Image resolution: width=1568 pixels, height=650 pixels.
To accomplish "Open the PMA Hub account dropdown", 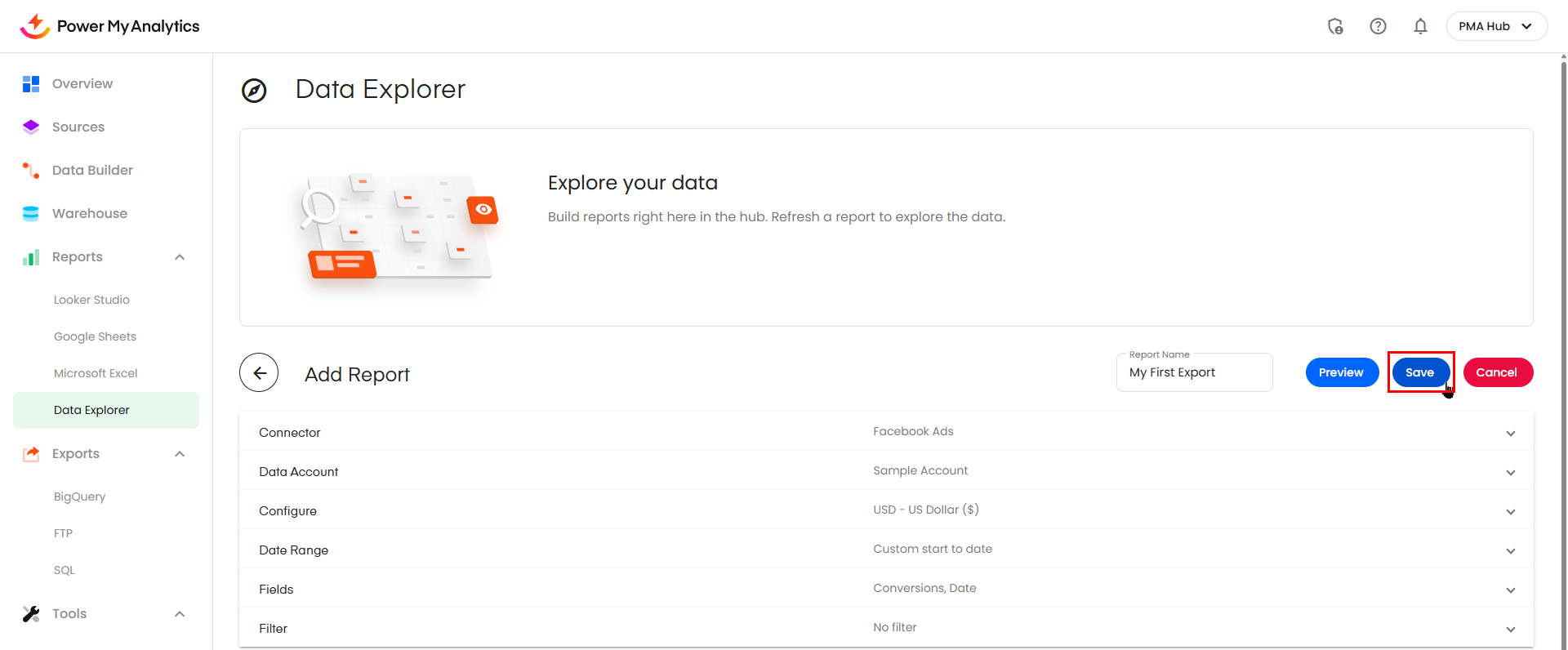I will click(1496, 26).
